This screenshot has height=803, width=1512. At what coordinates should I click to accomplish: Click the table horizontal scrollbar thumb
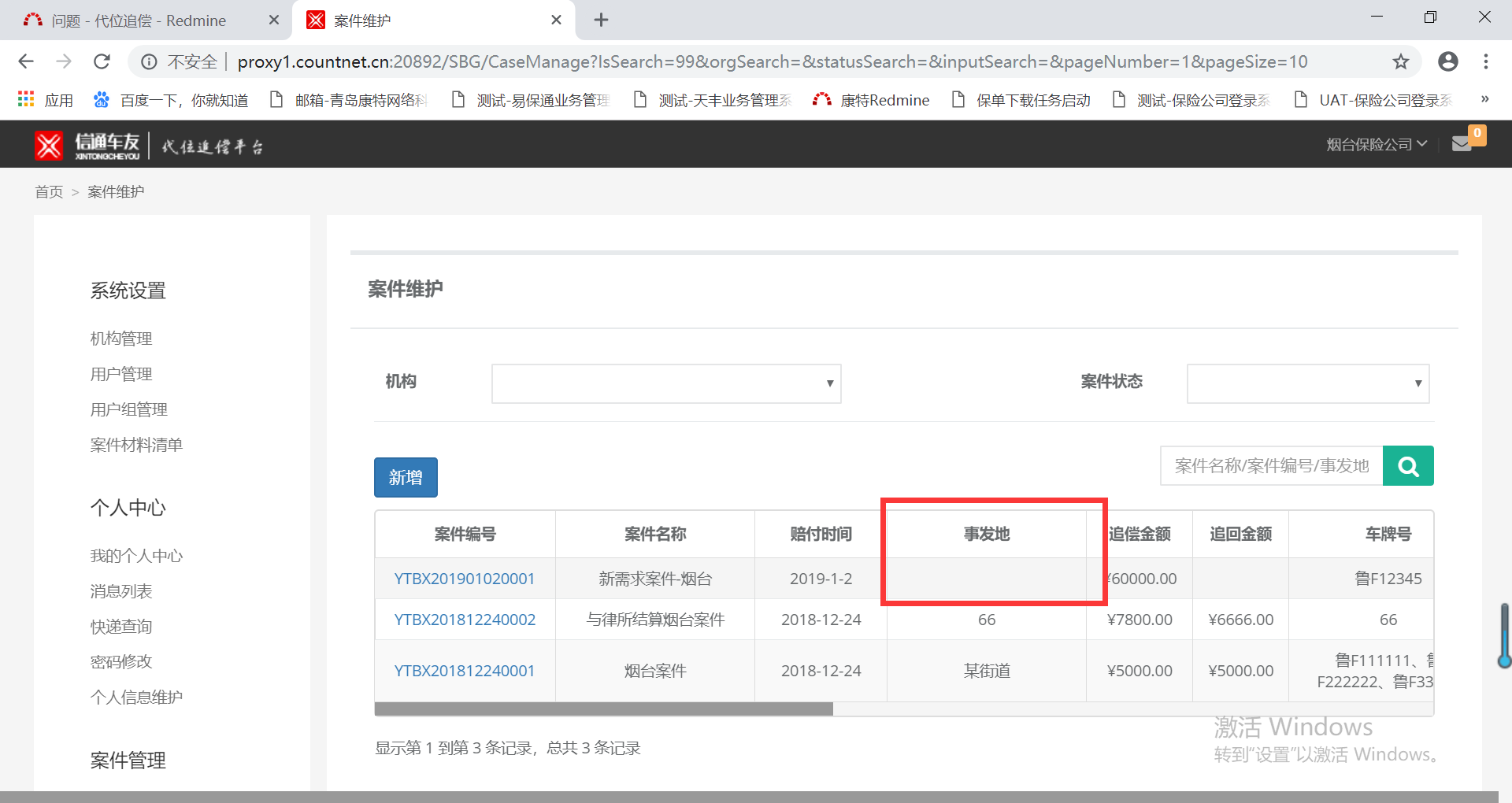tap(604, 709)
